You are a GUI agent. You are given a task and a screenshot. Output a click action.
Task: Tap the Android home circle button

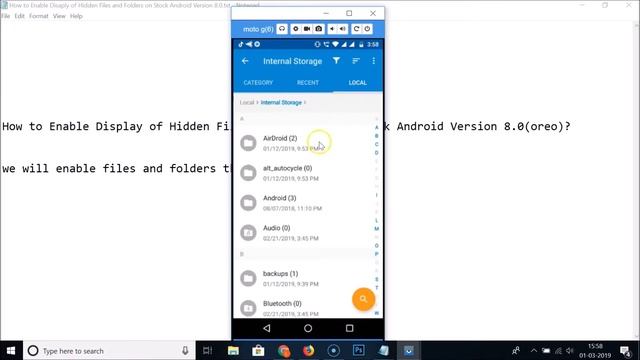pos(308,328)
